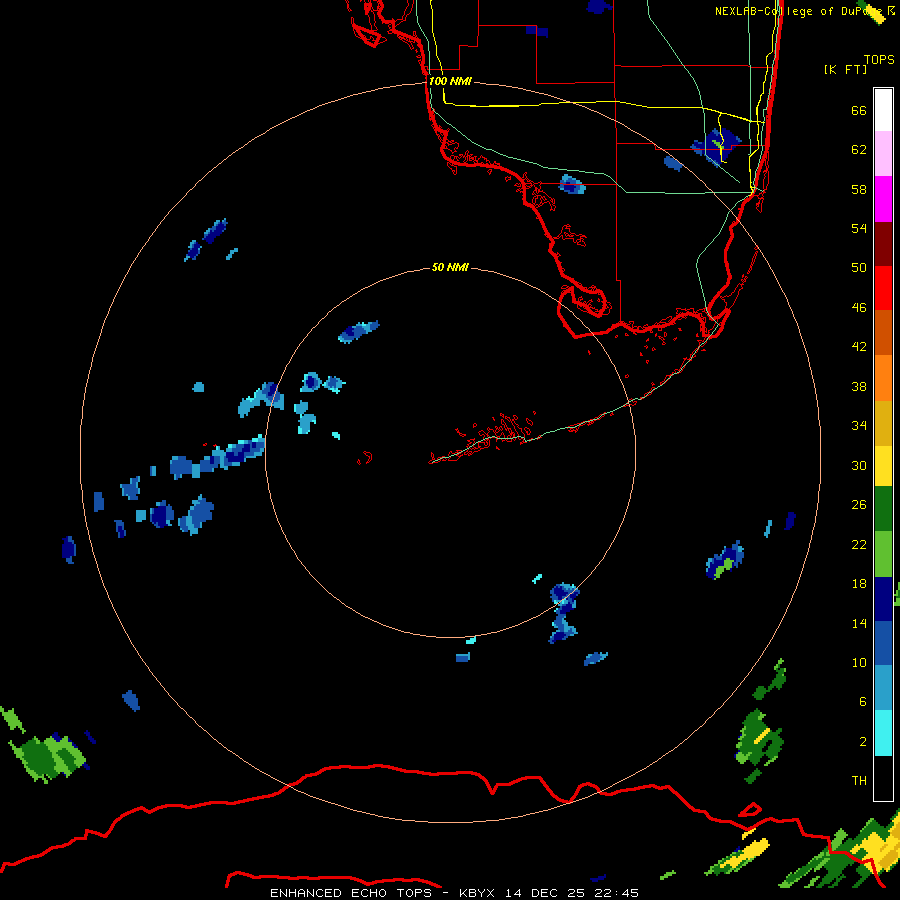The image size is (900, 900).
Task: Click the '18' legend value
Action: pos(859,584)
